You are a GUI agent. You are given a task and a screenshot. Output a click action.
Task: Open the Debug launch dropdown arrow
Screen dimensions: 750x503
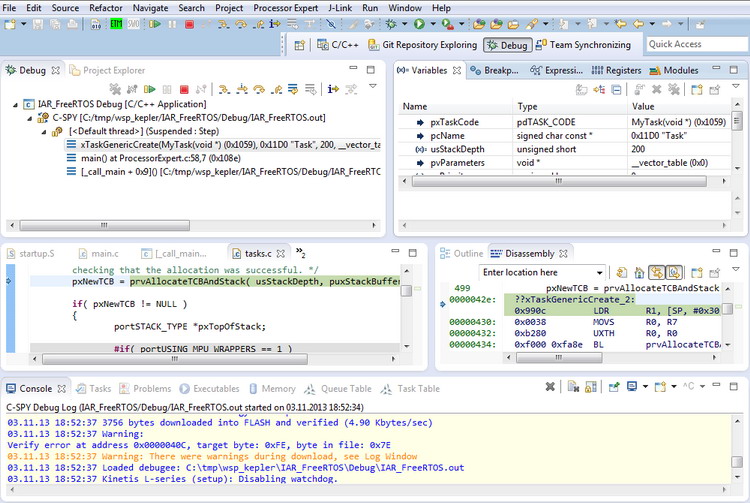(405, 24)
